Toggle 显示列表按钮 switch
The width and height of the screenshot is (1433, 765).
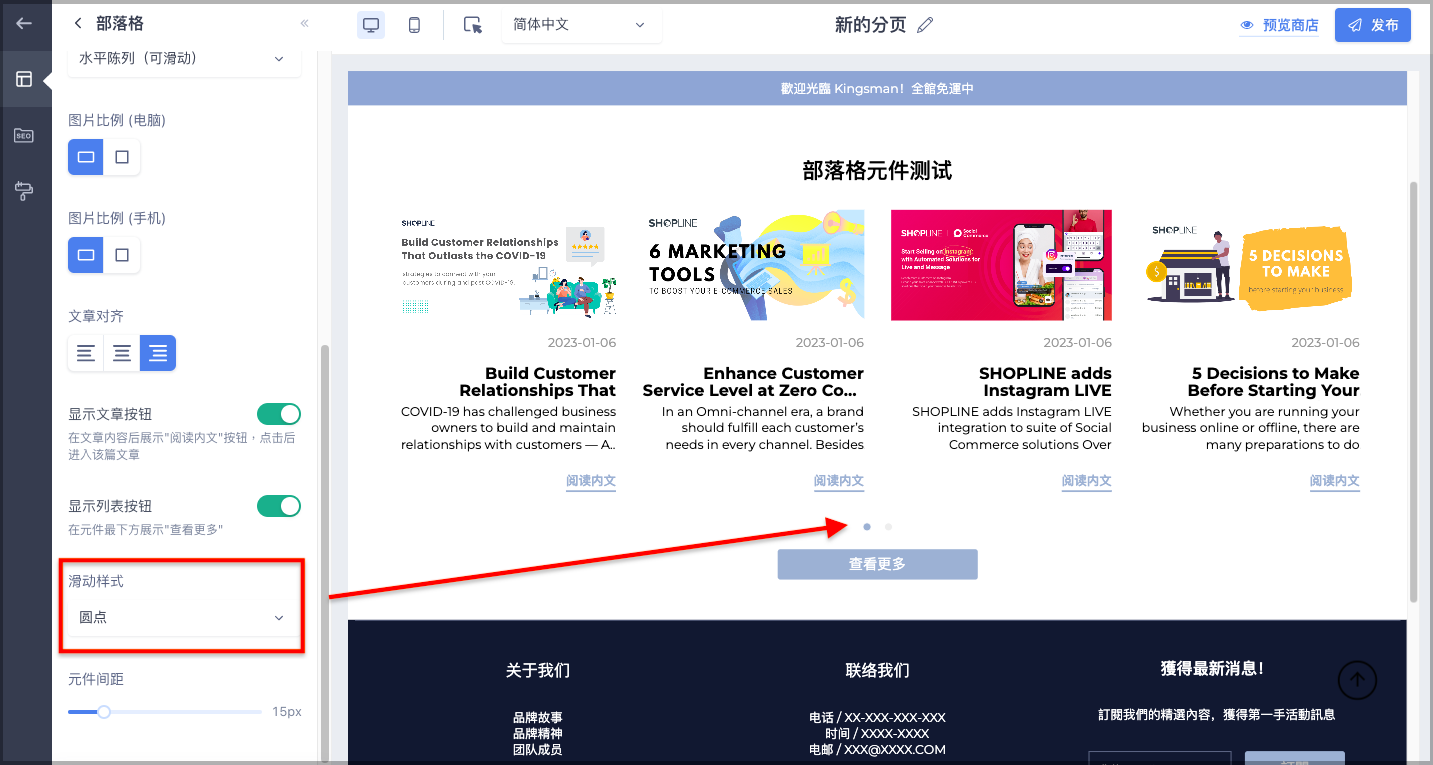(279, 506)
